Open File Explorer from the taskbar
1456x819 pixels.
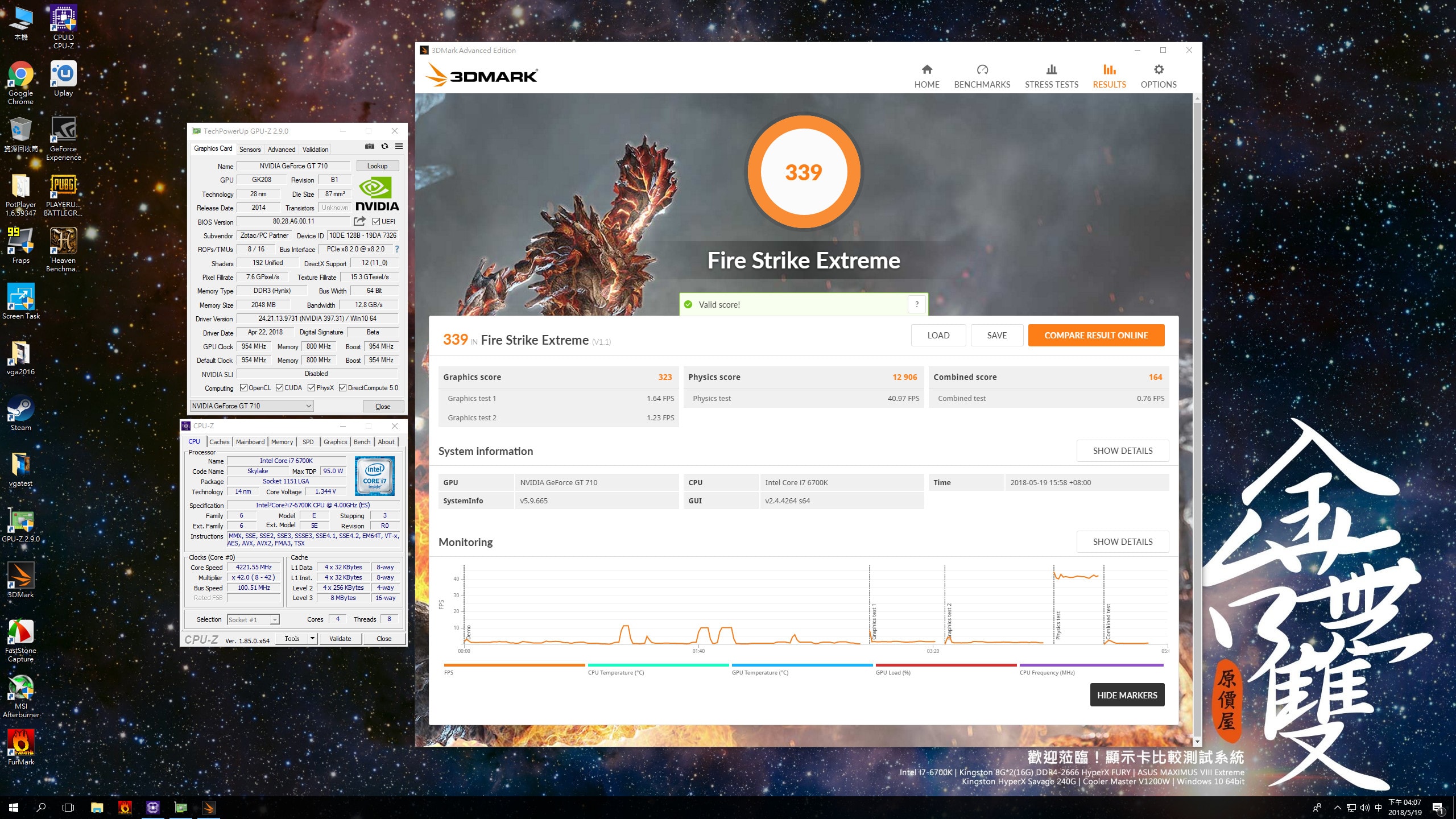click(x=97, y=807)
